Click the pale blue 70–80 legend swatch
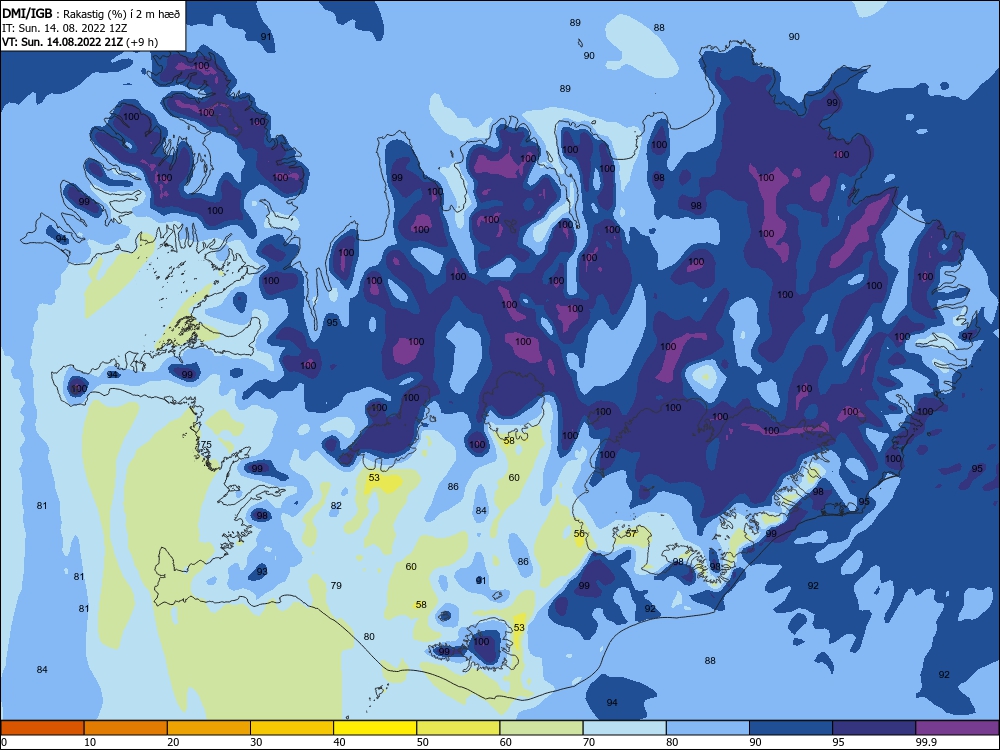The image size is (1000, 750). pos(624,728)
